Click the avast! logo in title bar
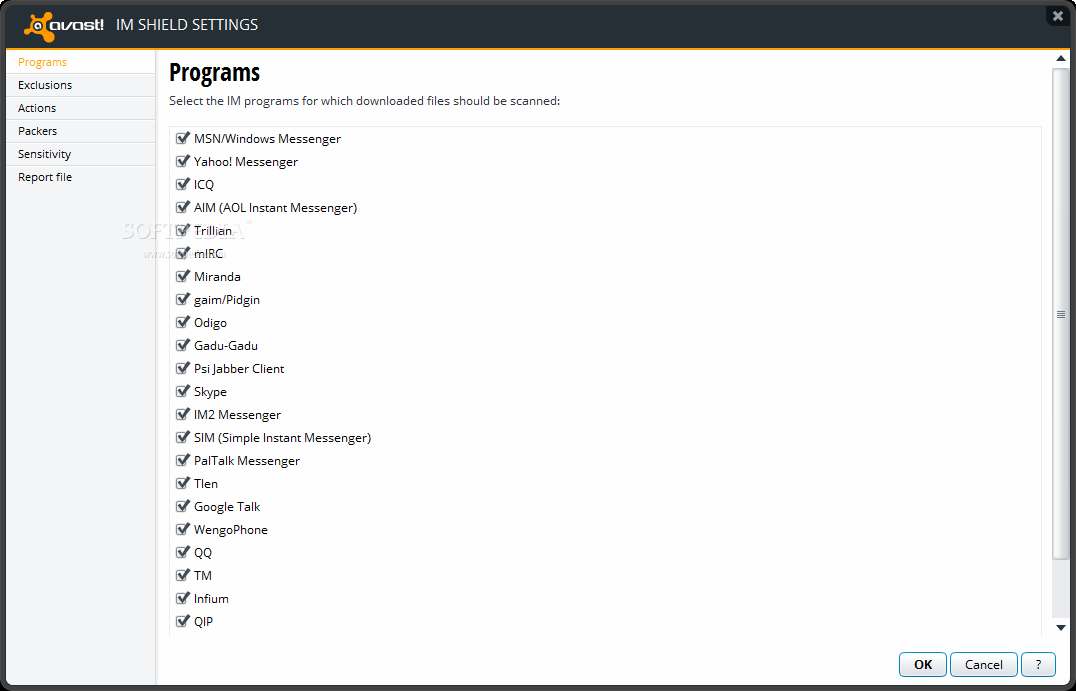Viewport: 1076px width, 691px height. pos(64,25)
